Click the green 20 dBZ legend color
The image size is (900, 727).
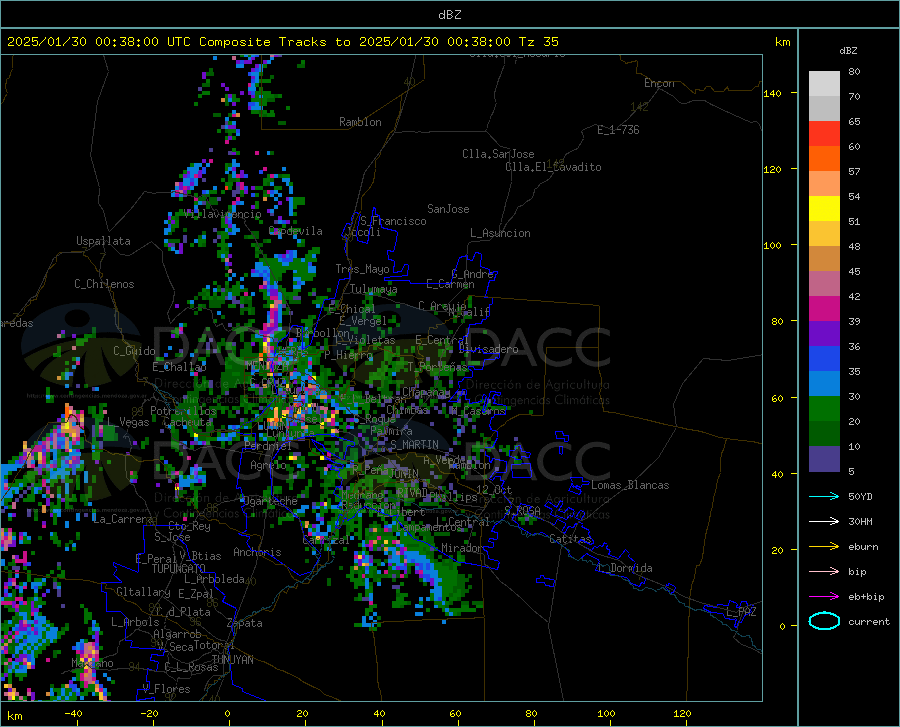point(824,409)
